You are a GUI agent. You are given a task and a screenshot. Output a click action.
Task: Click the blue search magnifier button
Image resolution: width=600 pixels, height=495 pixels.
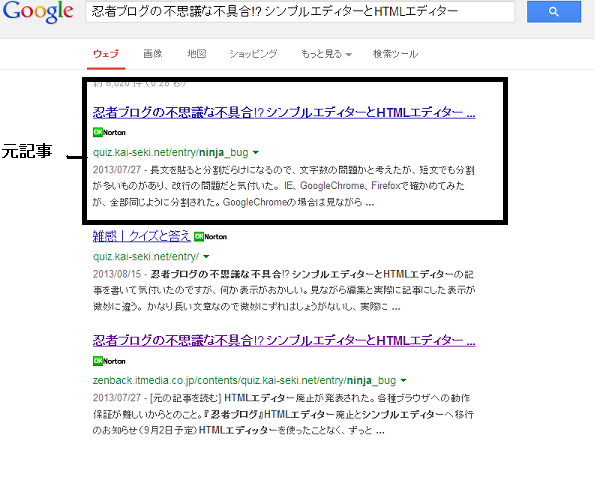(x=553, y=11)
